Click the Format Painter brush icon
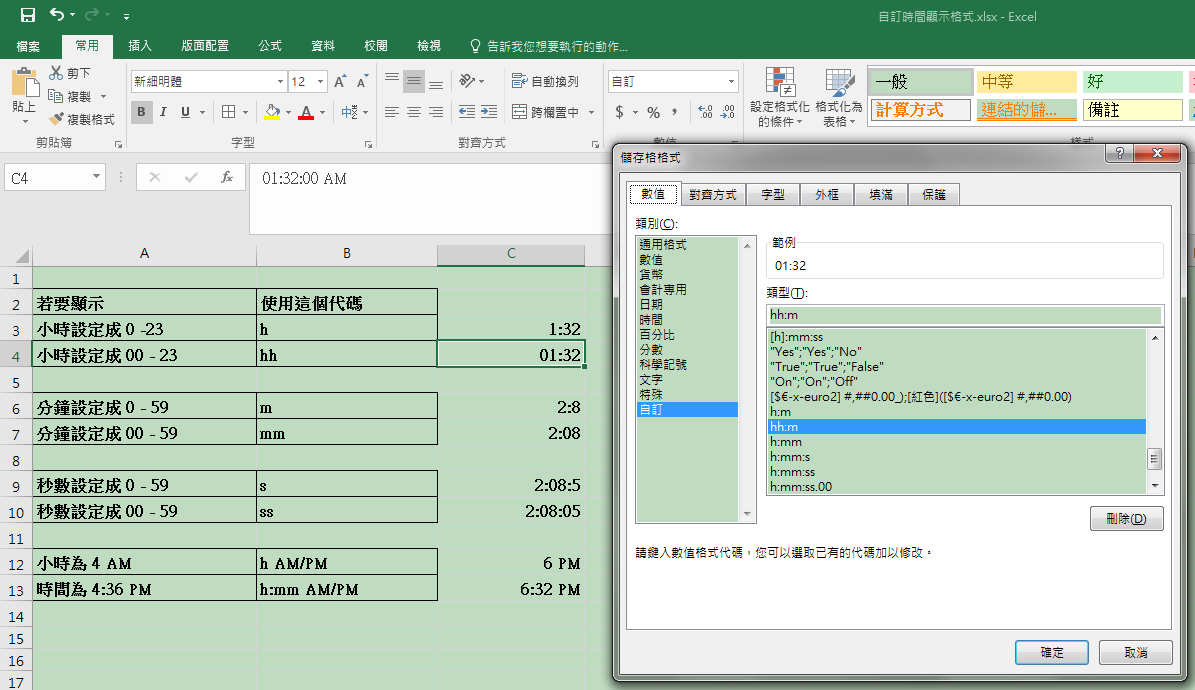The width and height of the screenshot is (1195, 690). point(56,119)
